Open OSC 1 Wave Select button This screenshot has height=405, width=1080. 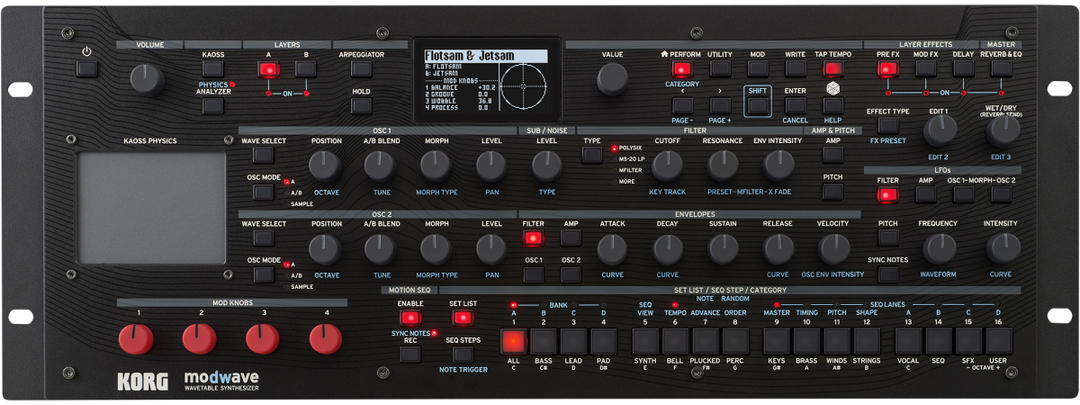pyautogui.click(x=263, y=155)
